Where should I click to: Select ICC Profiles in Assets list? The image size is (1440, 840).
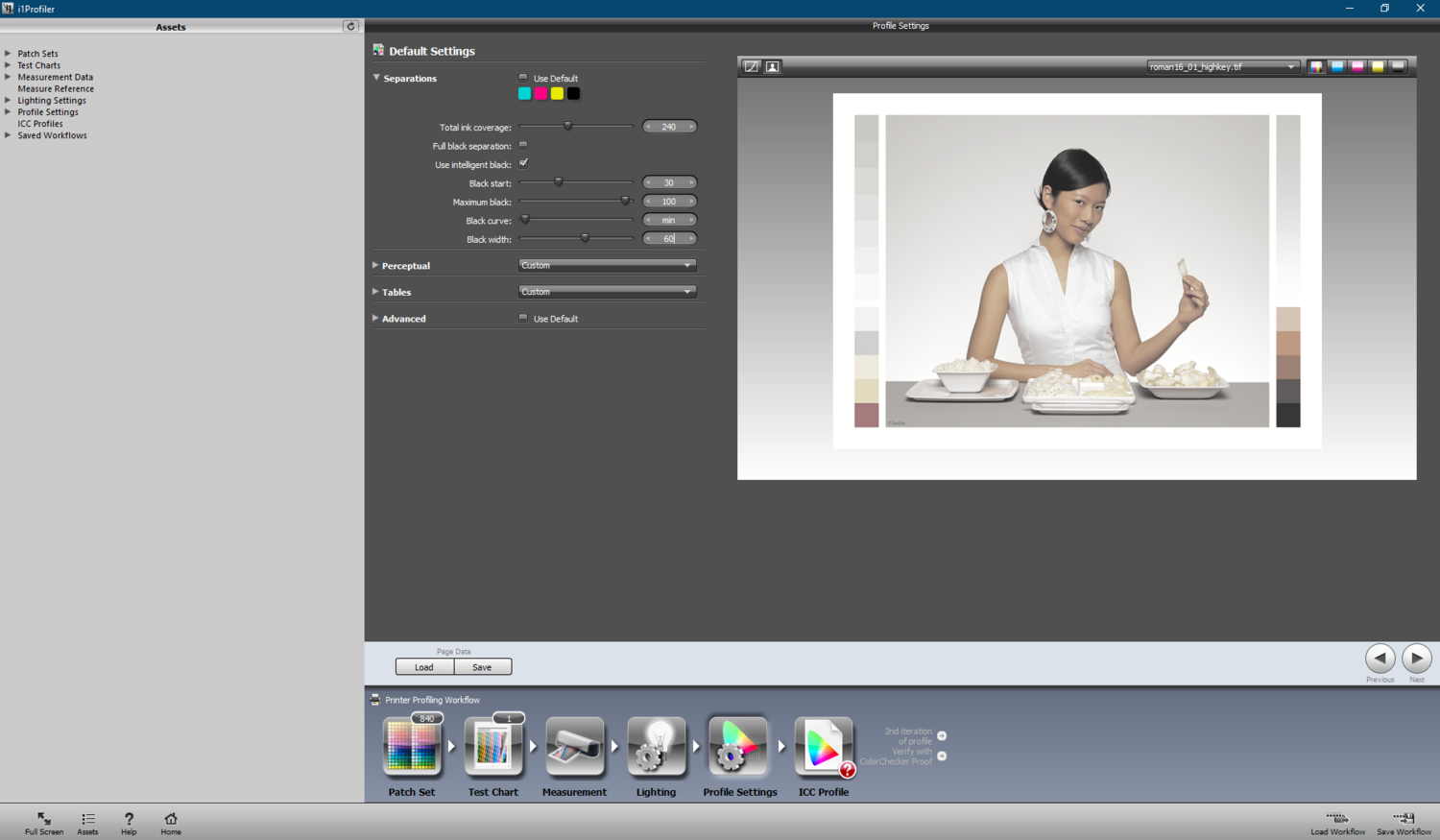pyautogui.click(x=40, y=124)
